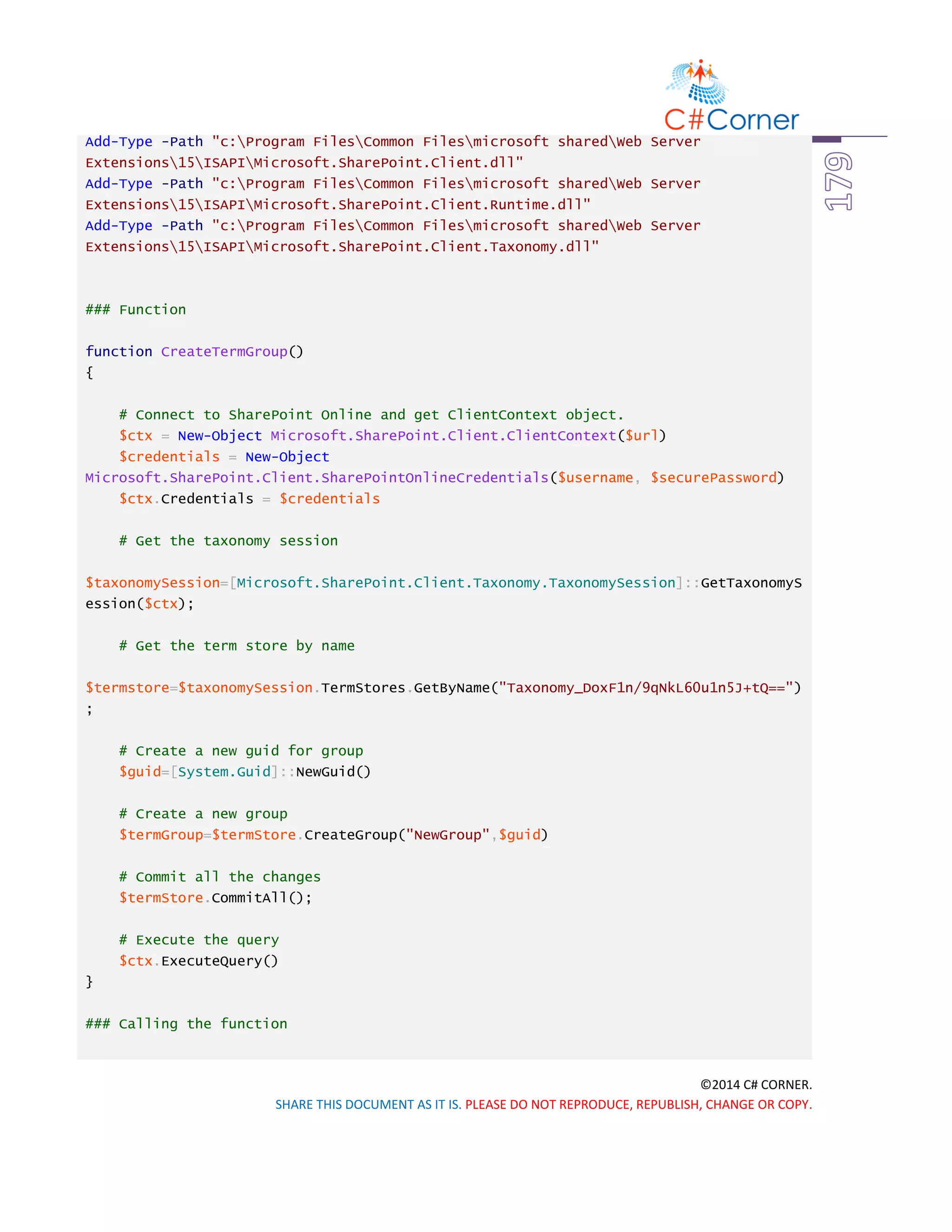Click '$ctx.ExecuteQuery()' line
Viewport: 952px width, 1232px height.
[198, 961]
